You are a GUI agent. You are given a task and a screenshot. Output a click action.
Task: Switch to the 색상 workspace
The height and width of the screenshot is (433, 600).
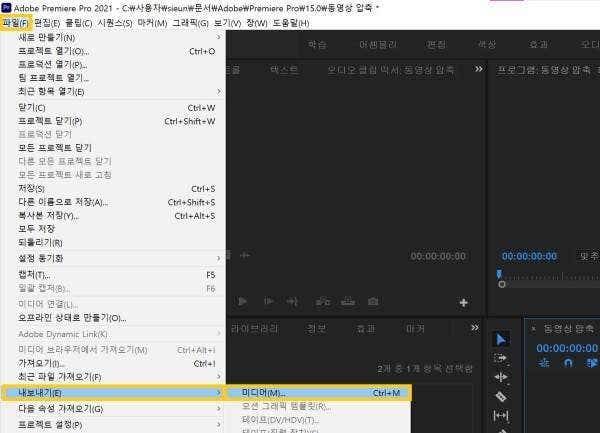tap(486, 45)
